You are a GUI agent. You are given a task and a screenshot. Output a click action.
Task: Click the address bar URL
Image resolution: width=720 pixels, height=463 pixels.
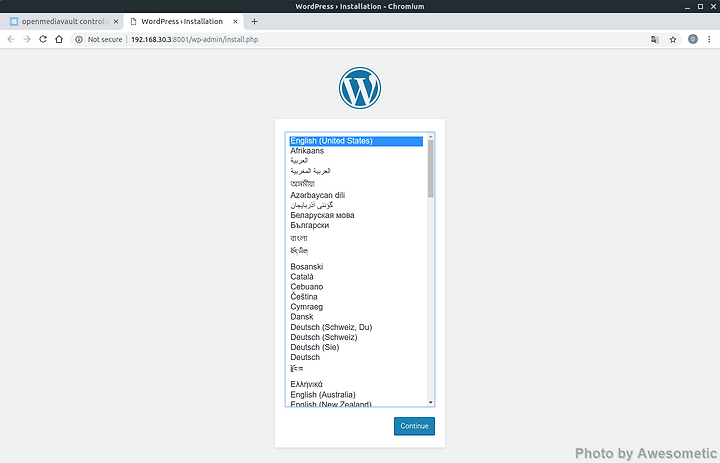click(x=195, y=40)
